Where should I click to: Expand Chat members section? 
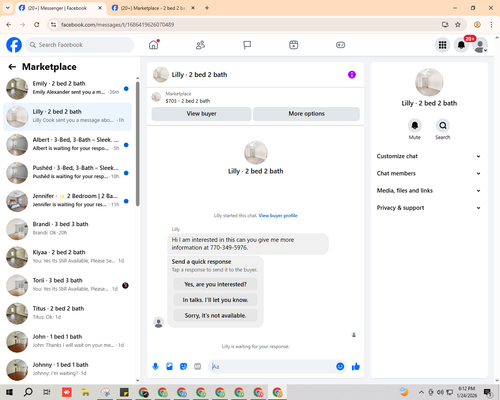(x=429, y=173)
